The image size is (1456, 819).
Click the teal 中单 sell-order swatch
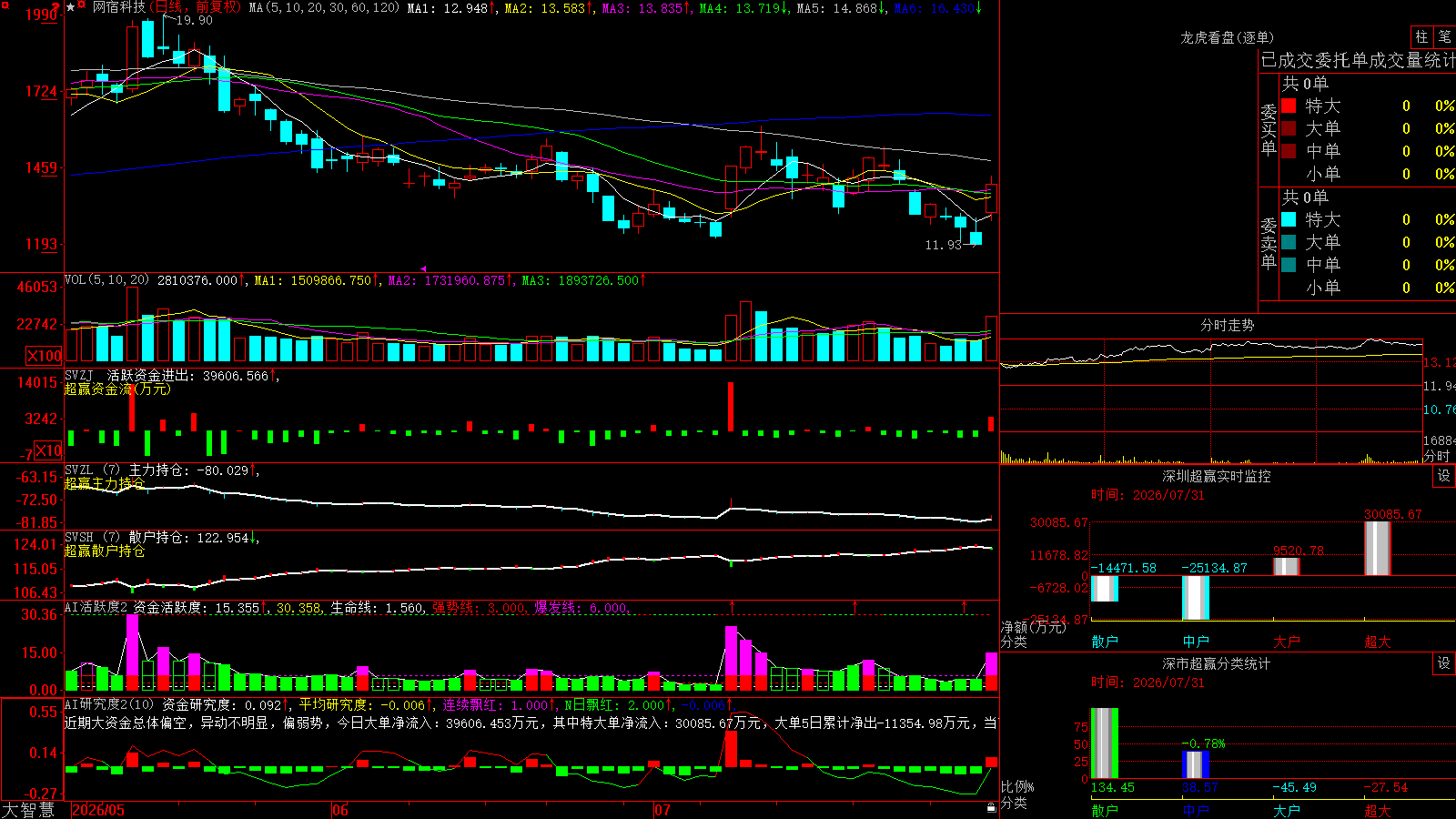[x=1289, y=265]
